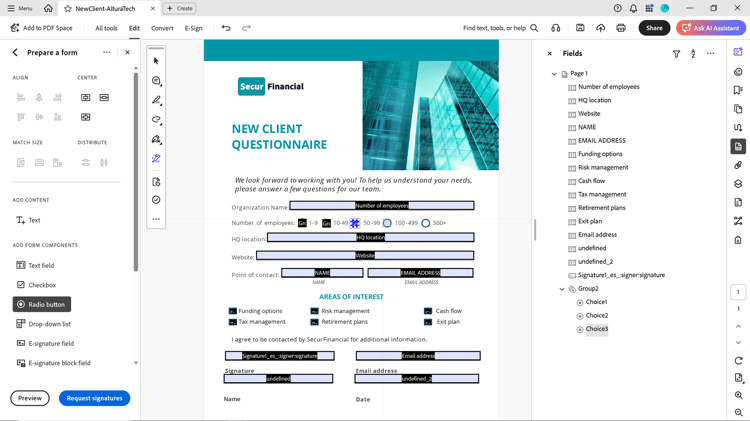Open Ask AI Assistant
The image size is (750, 421).
point(711,28)
